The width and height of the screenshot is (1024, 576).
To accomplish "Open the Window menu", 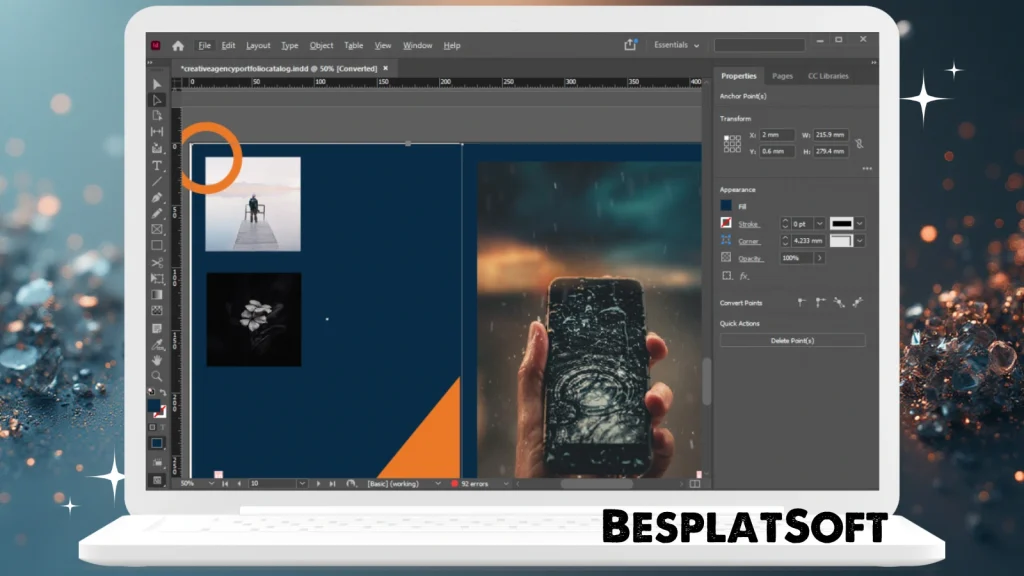I will pos(417,45).
